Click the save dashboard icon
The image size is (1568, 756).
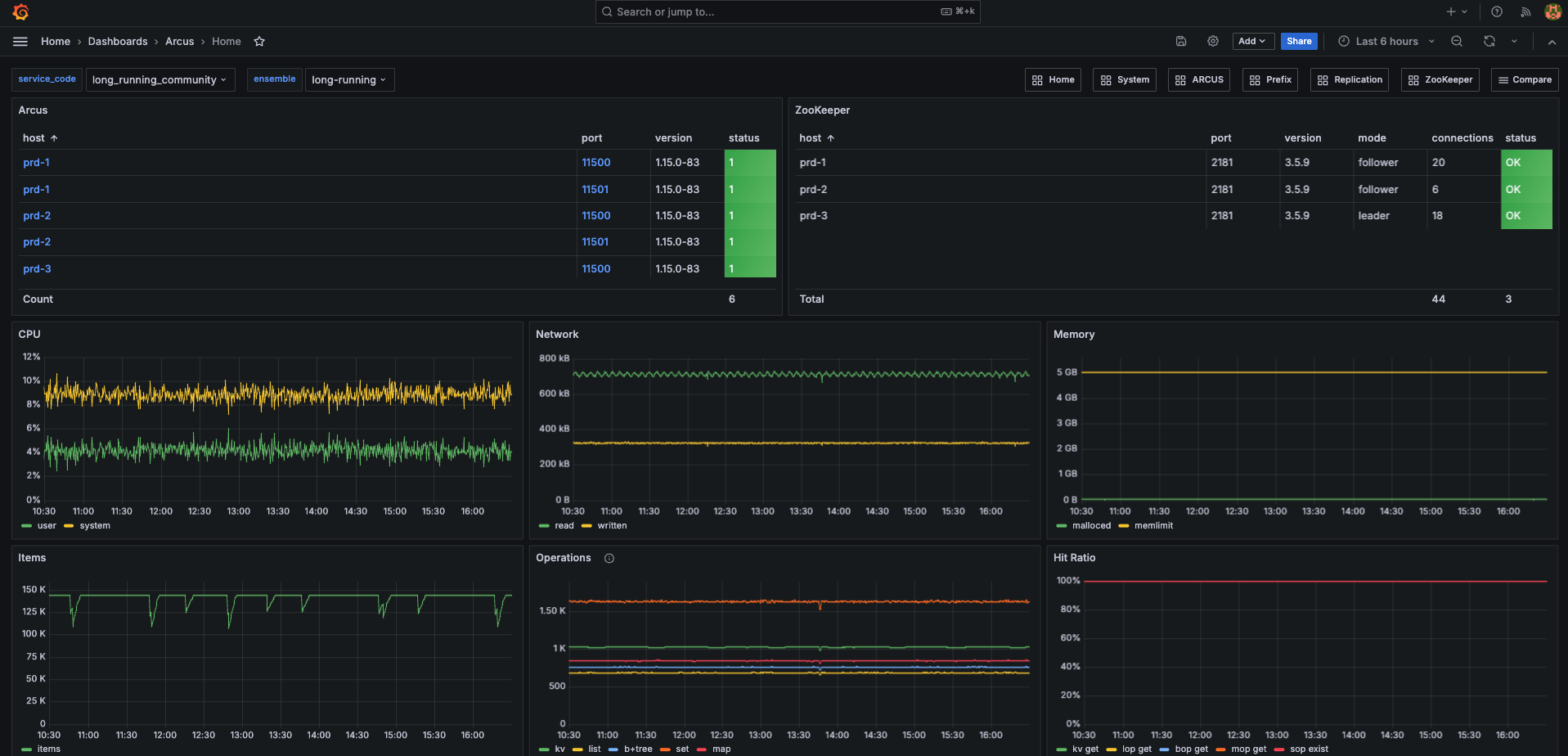point(1181,42)
